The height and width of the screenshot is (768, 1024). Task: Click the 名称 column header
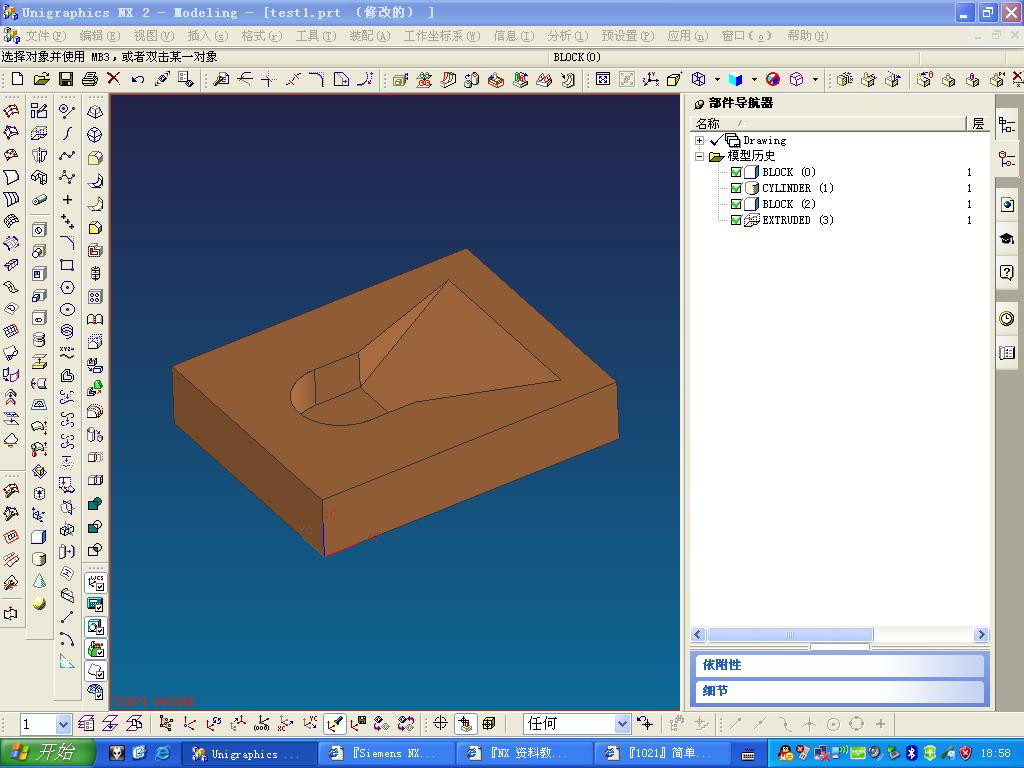828,123
